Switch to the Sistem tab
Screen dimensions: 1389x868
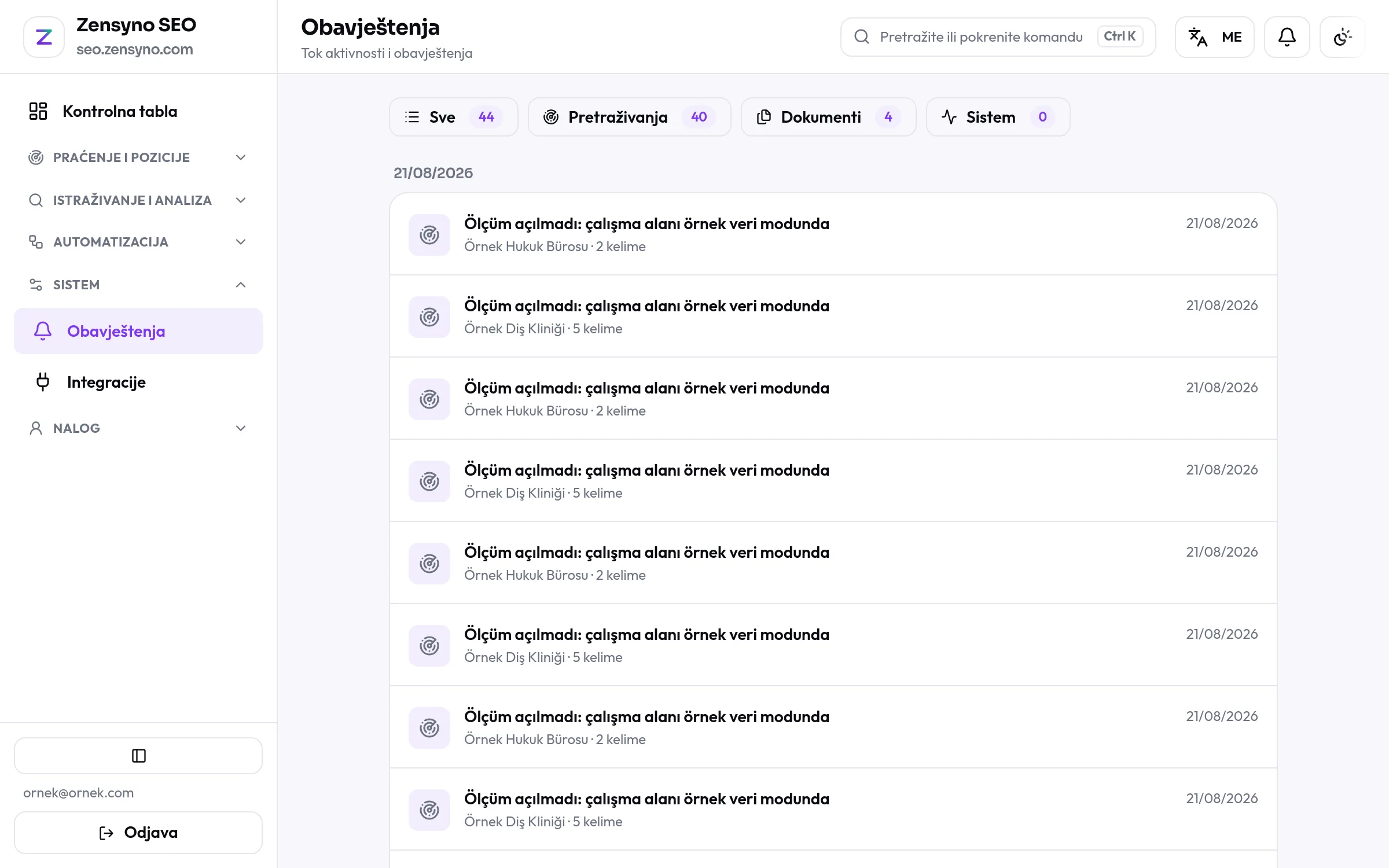[x=998, y=117]
